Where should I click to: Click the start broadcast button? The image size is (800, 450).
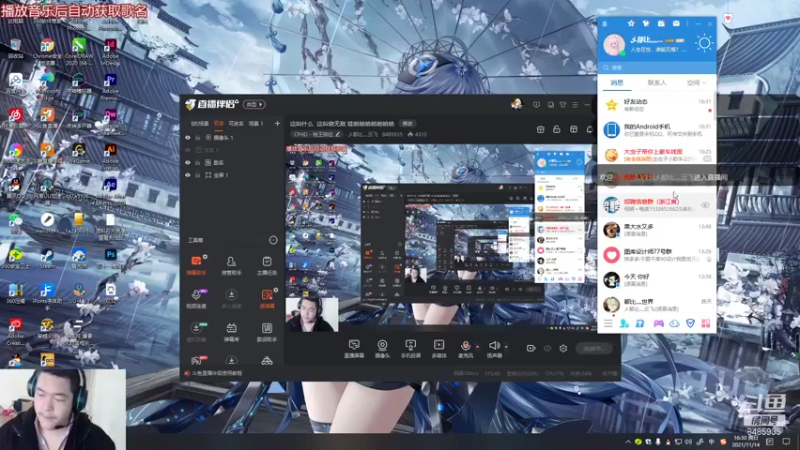(594, 348)
